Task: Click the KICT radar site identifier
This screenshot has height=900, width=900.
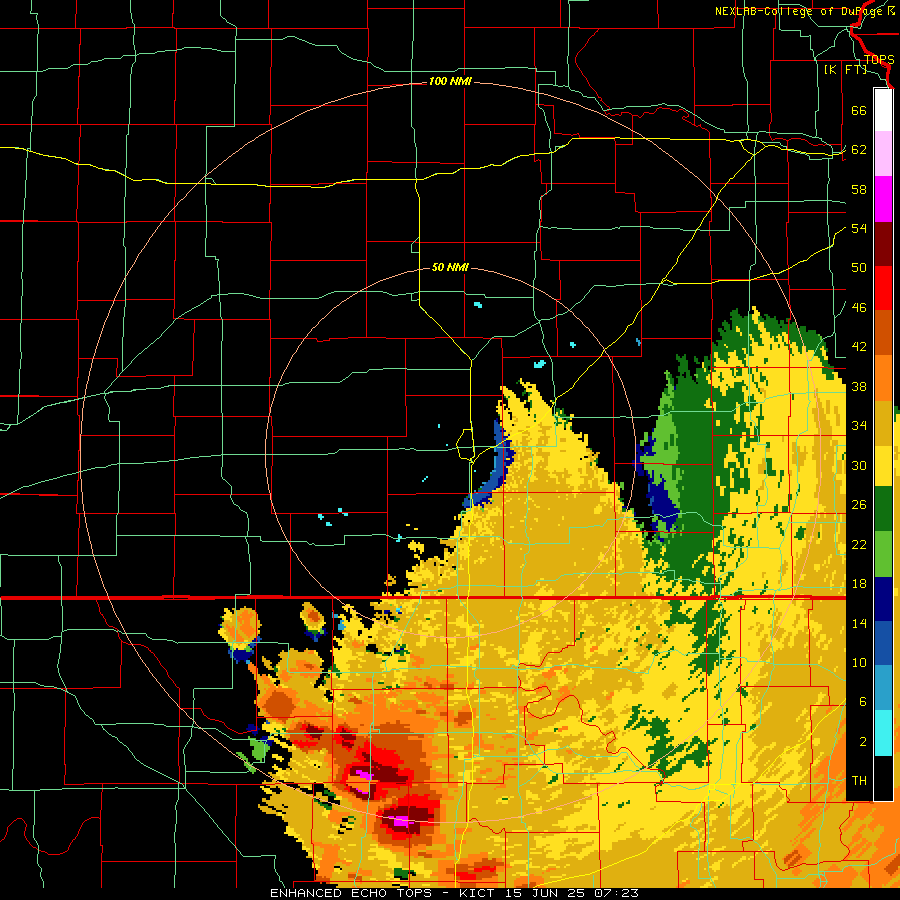Action: [x=479, y=893]
